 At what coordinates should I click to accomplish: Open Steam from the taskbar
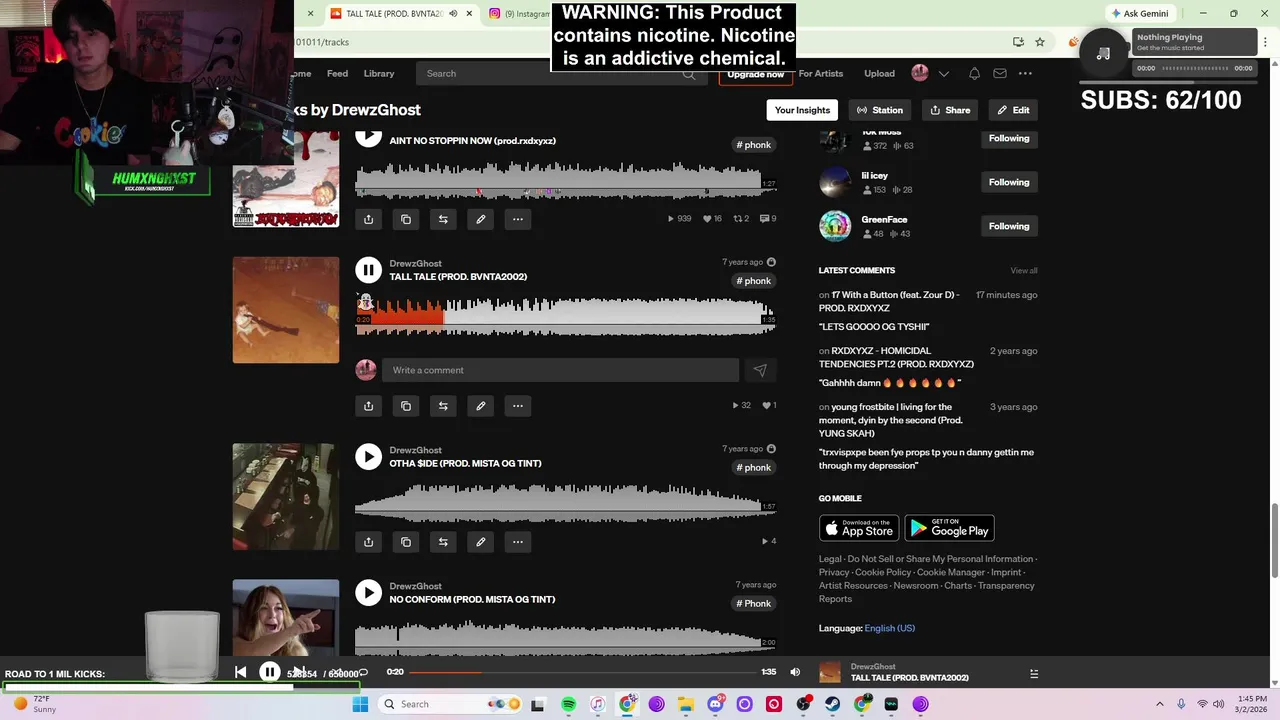[832, 704]
